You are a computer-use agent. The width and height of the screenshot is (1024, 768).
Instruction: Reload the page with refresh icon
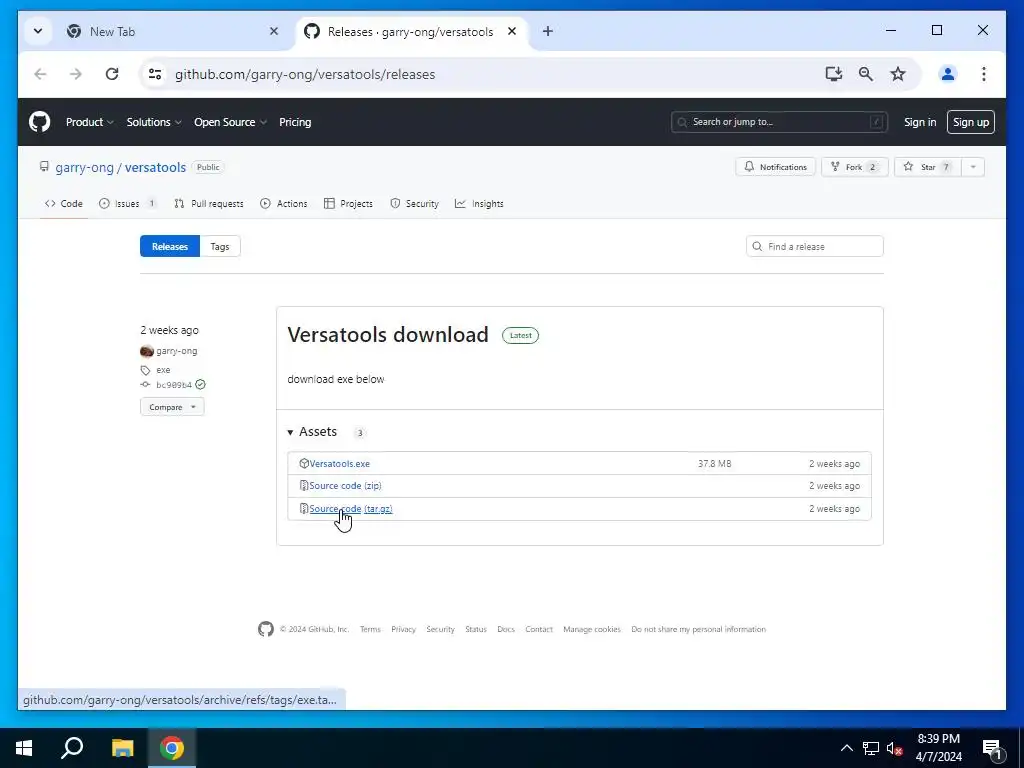(x=112, y=74)
